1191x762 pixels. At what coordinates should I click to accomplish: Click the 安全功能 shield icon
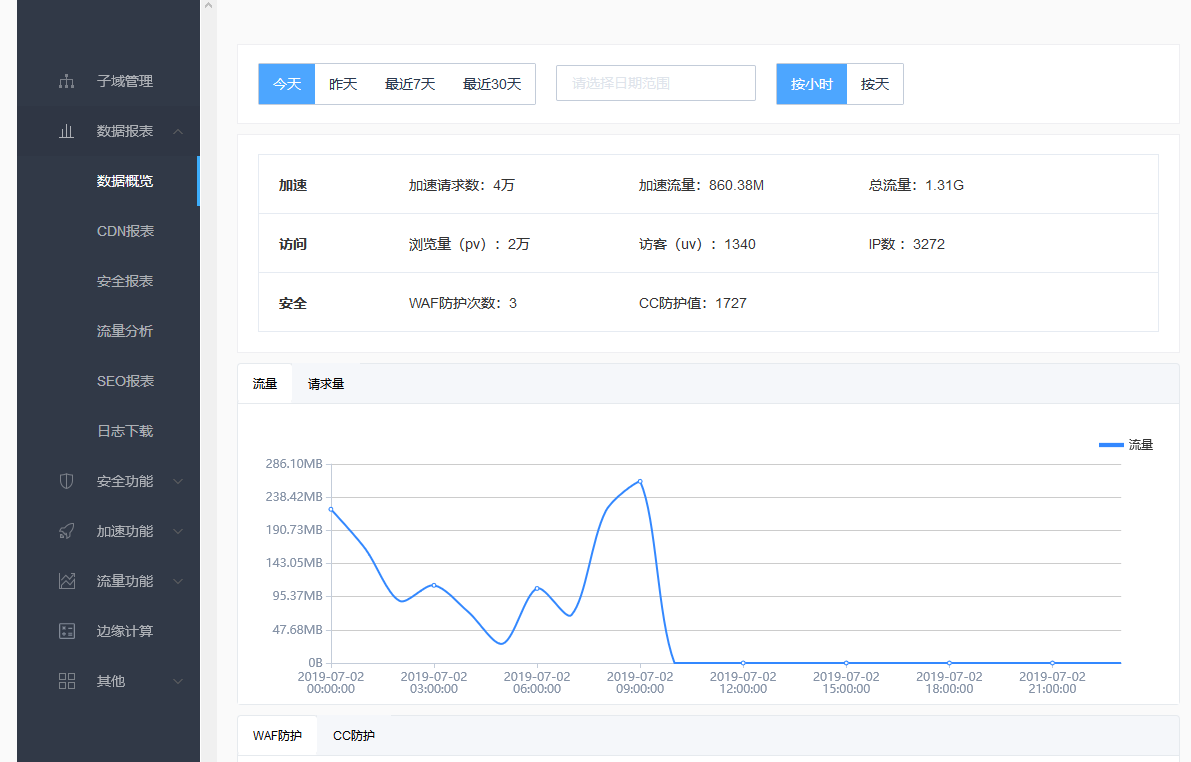pos(67,481)
